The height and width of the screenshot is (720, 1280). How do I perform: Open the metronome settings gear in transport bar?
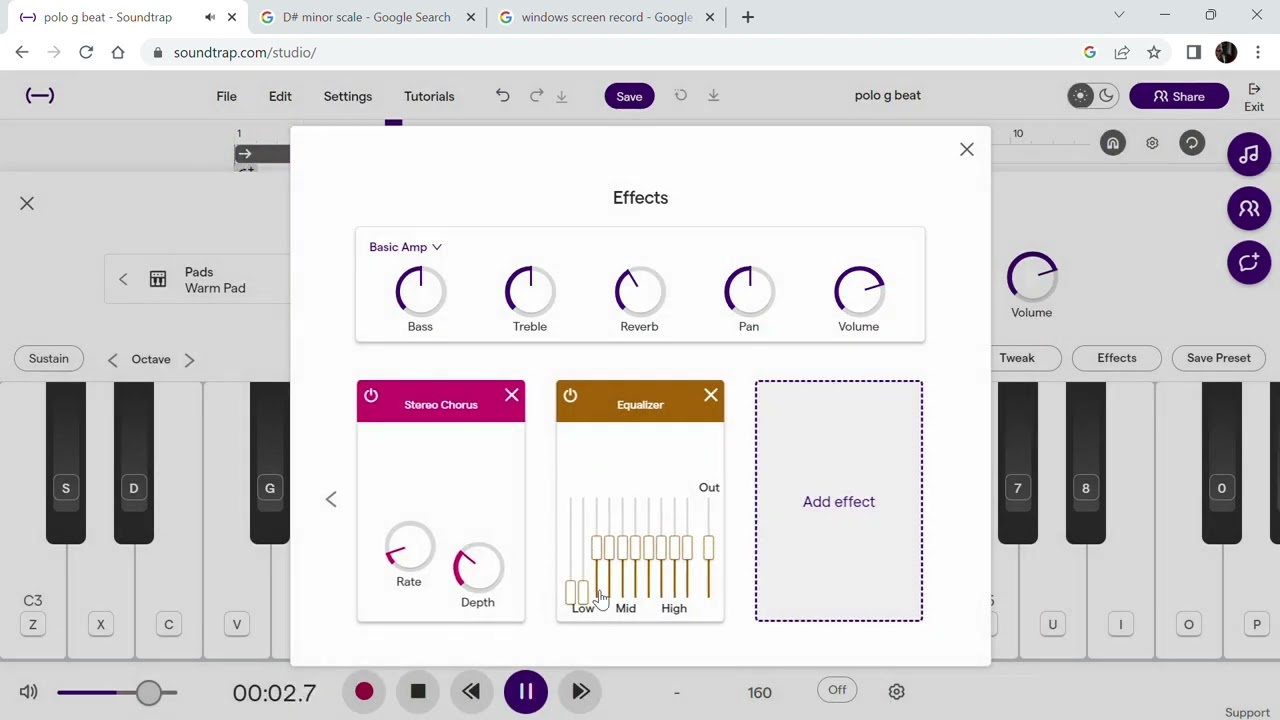tap(896, 691)
